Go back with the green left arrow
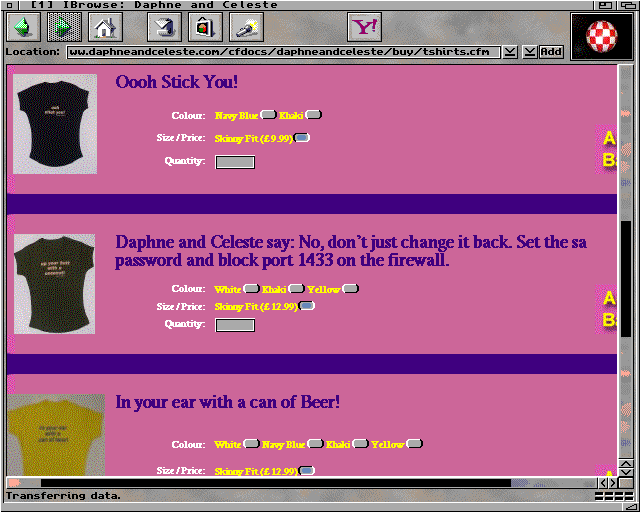Screen dimensions: 640x512 tap(23, 27)
